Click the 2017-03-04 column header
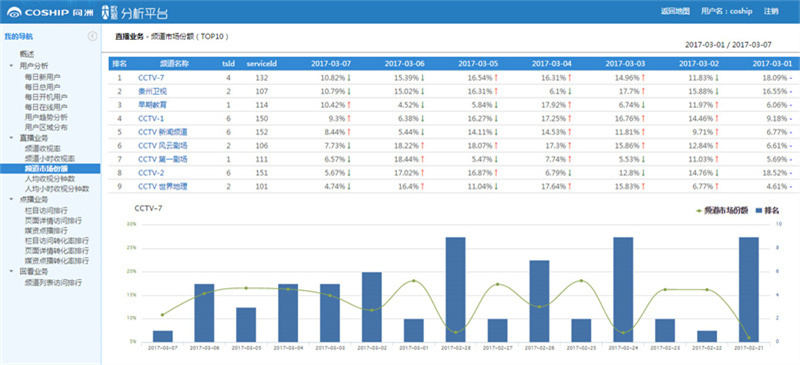The image size is (800, 365). (x=552, y=64)
